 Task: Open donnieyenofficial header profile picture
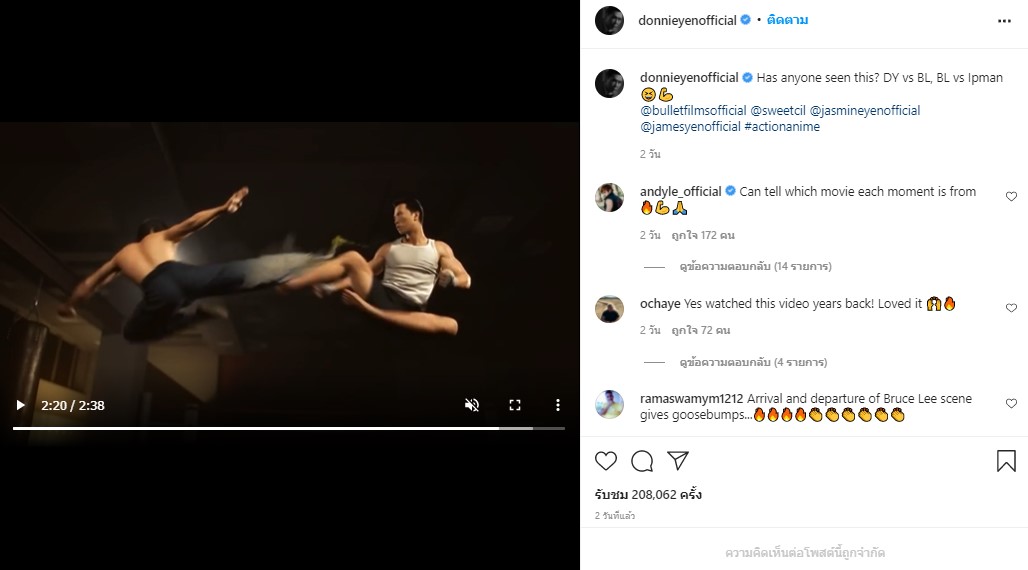(x=610, y=20)
